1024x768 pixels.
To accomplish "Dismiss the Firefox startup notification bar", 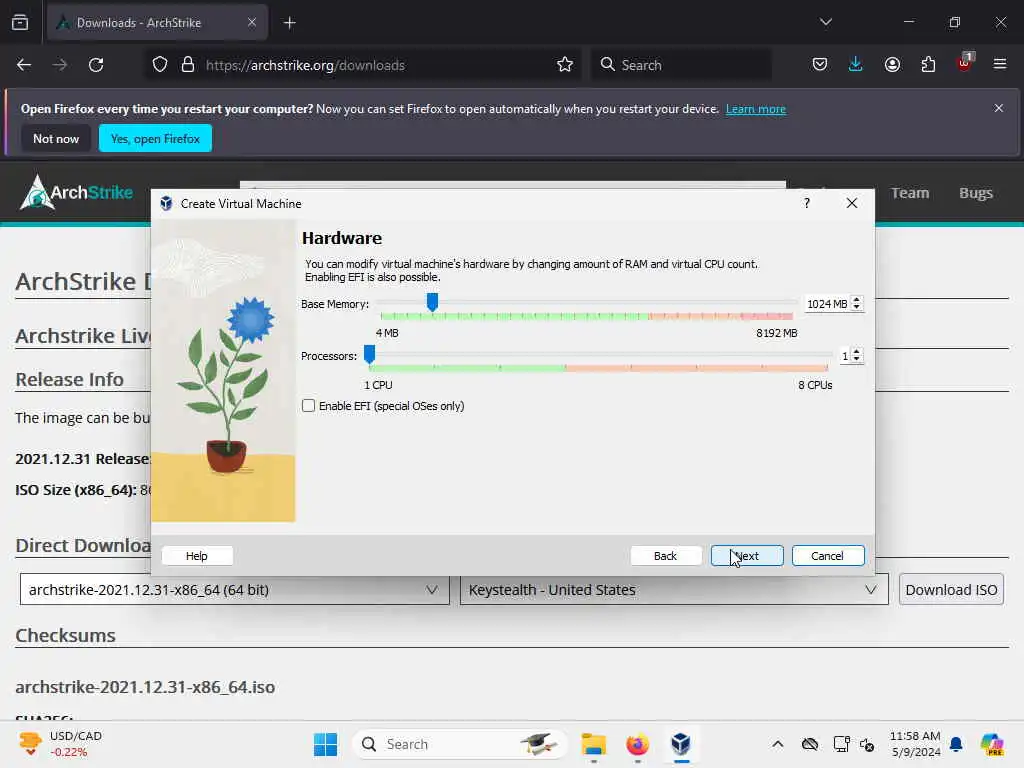I will pos(999,108).
